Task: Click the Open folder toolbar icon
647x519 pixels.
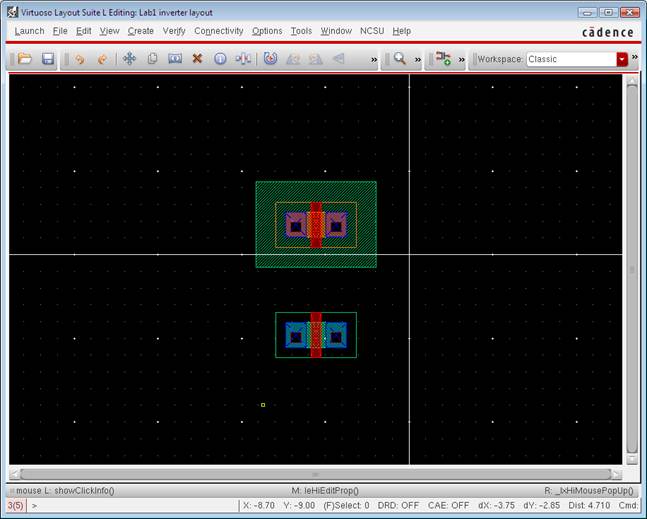Action: pyautogui.click(x=25, y=59)
